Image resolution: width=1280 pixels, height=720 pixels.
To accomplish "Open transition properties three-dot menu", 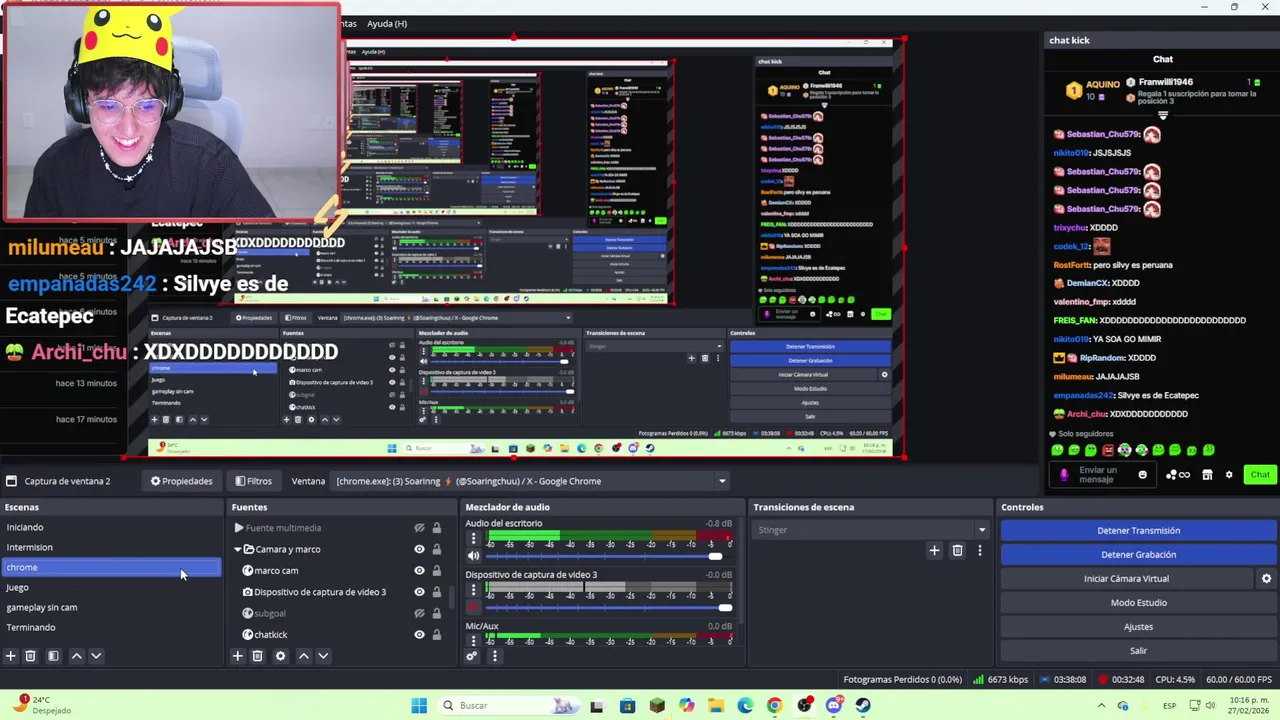I will pyautogui.click(x=980, y=550).
